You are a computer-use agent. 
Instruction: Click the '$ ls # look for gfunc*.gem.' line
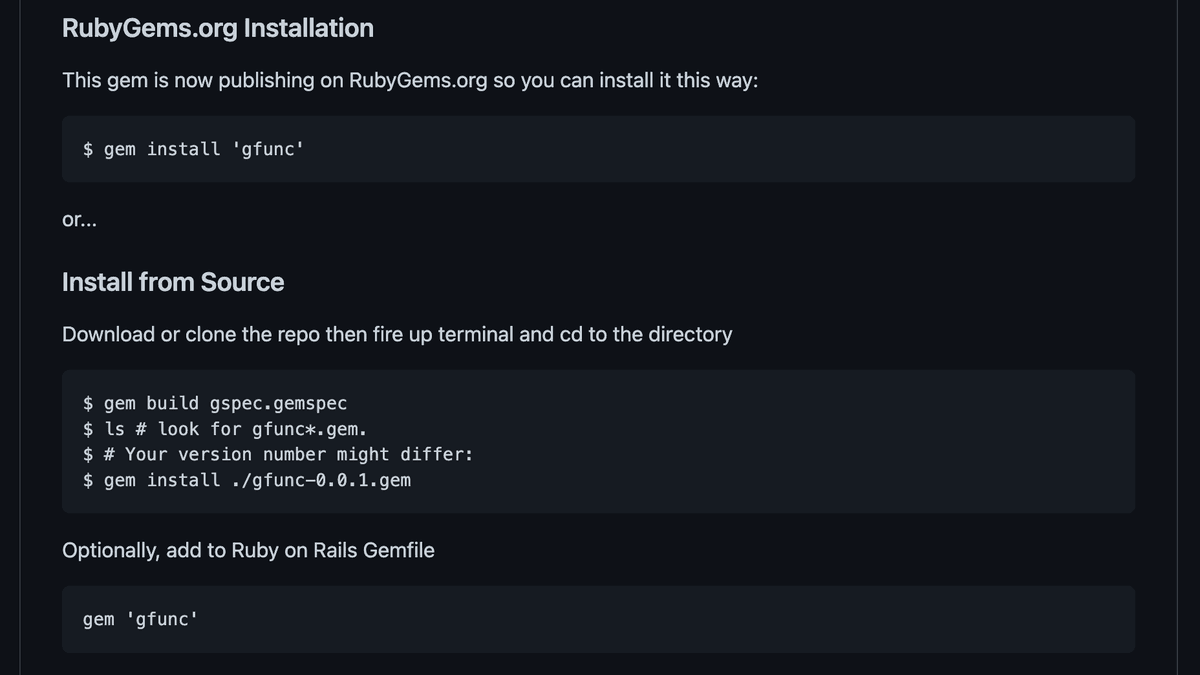225,429
